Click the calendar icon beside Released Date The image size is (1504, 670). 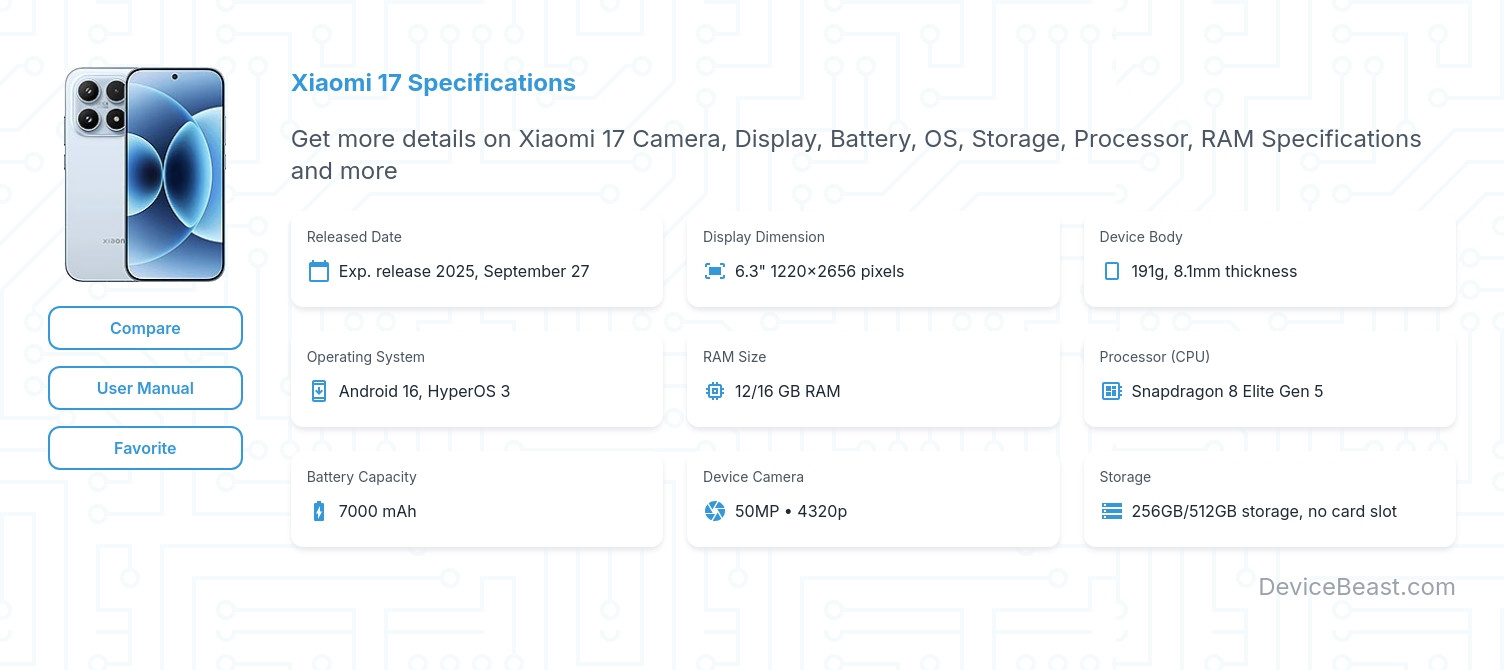tap(318, 271)
